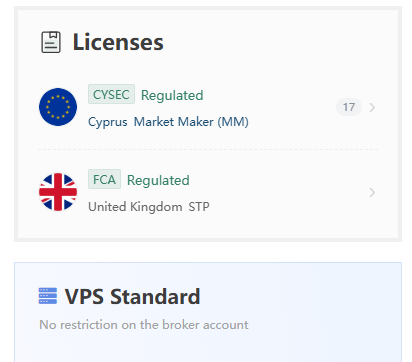Click the United Kingdom country label

click(135, 207)
